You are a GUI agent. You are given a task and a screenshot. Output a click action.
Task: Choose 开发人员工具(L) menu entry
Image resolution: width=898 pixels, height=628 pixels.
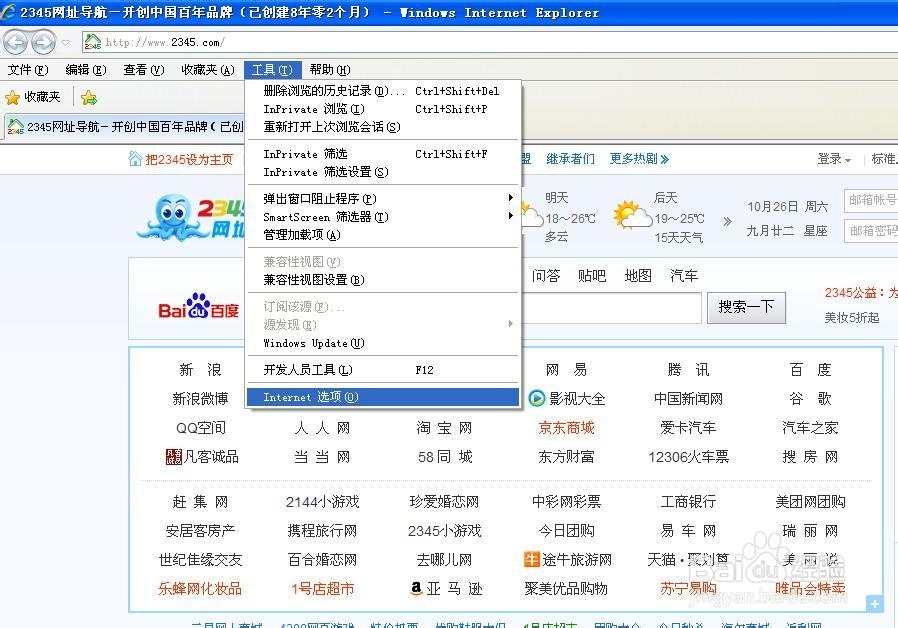coord(383,370)
